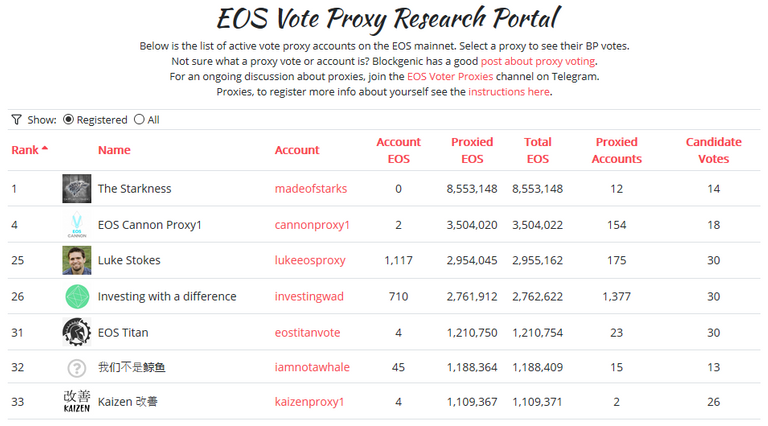The width and height of the screenshot is (768, 426).
Task: Click Luke Stokes profile picture
Action: [x=77, y=261]
